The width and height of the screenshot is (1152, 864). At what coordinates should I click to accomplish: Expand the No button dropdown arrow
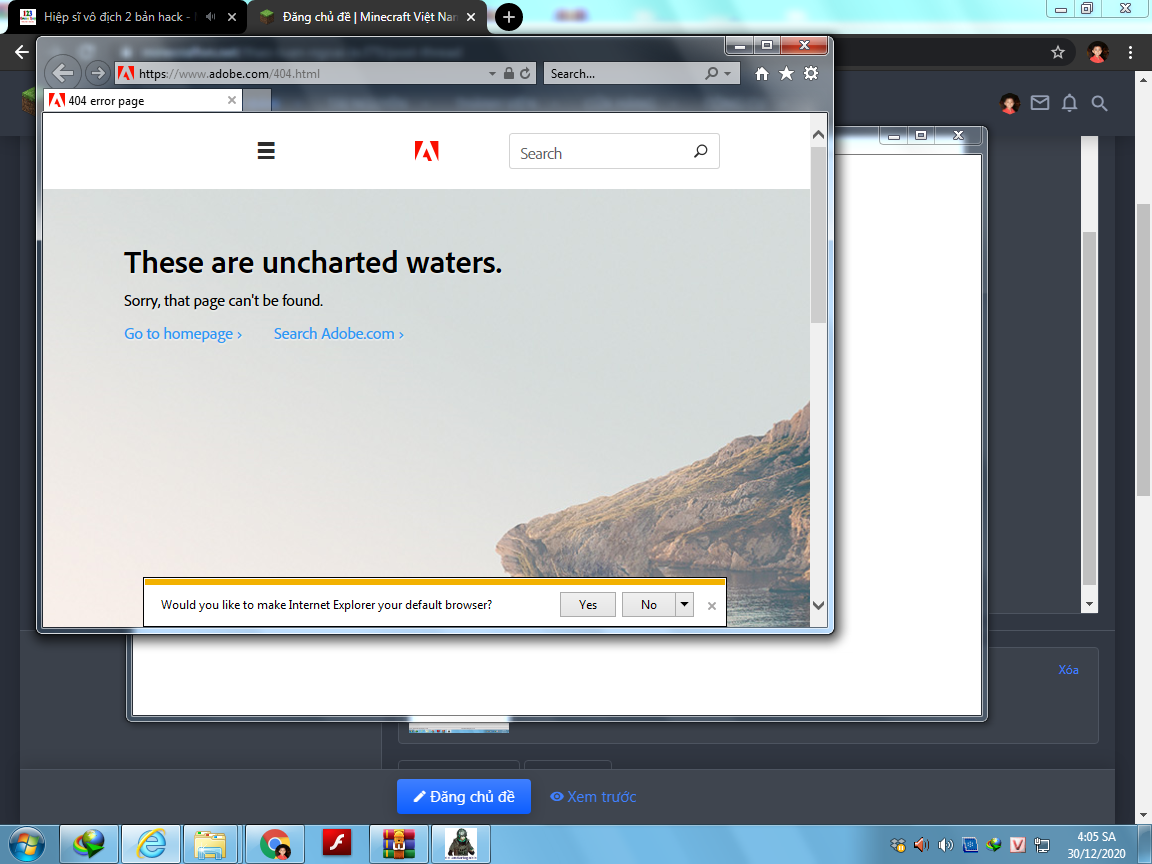[x=684, y=605]
